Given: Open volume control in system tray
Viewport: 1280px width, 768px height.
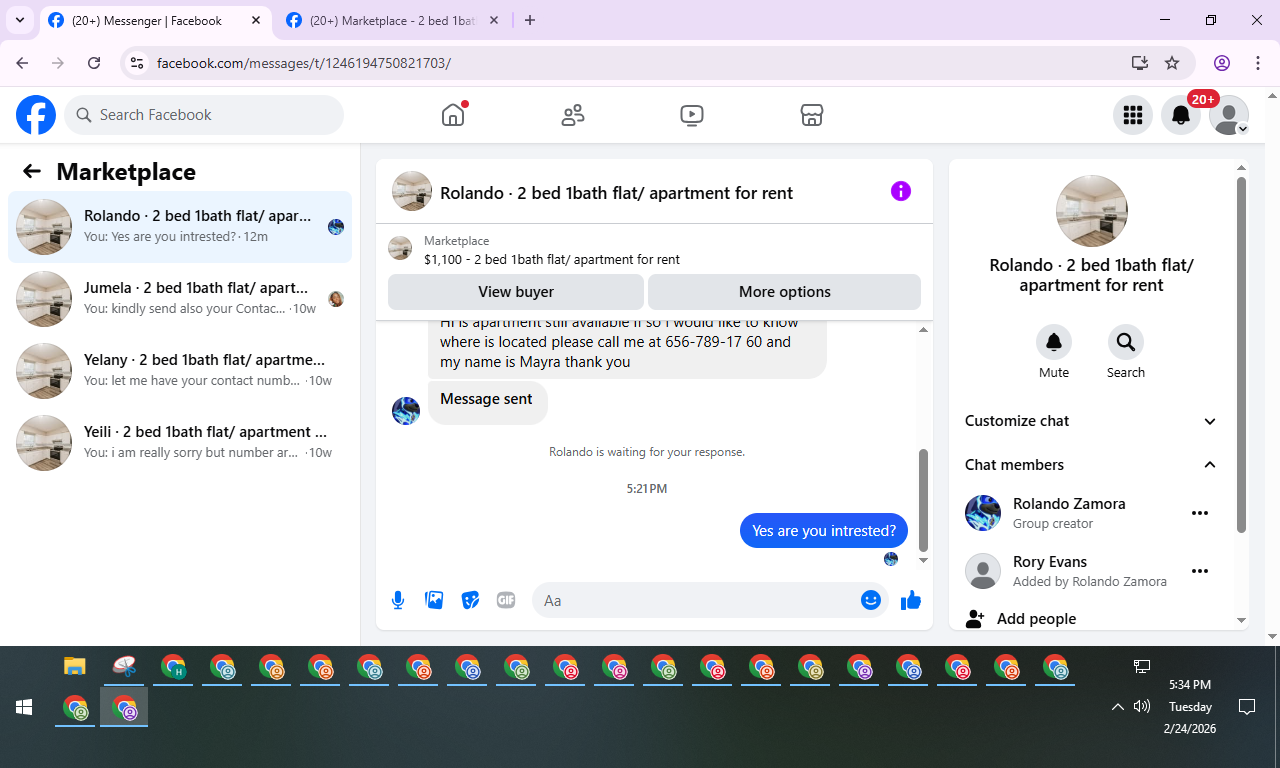Looking at the screenshot, I should (1142, 707).
